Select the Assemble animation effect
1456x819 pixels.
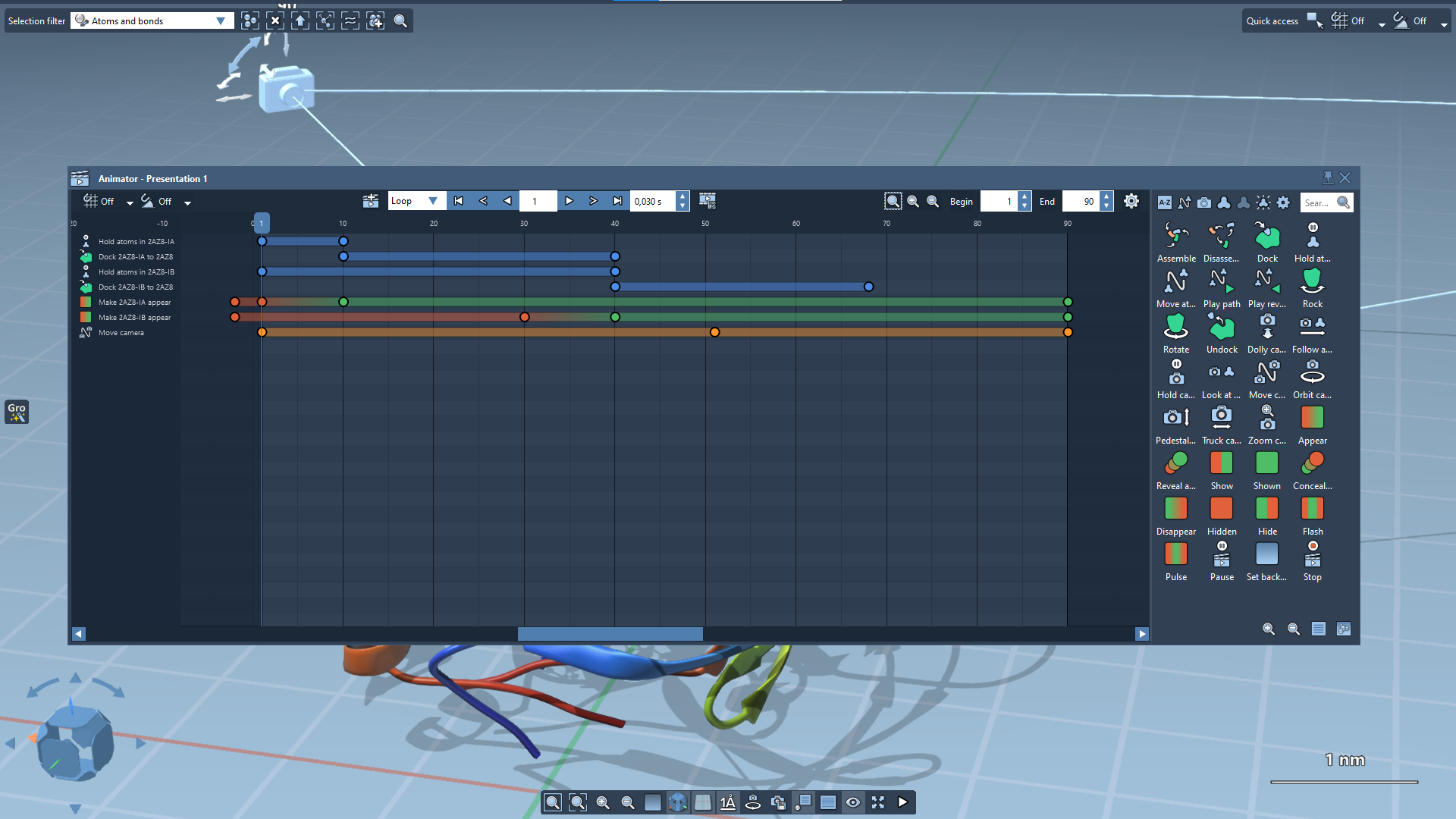tap(1175, 237)
